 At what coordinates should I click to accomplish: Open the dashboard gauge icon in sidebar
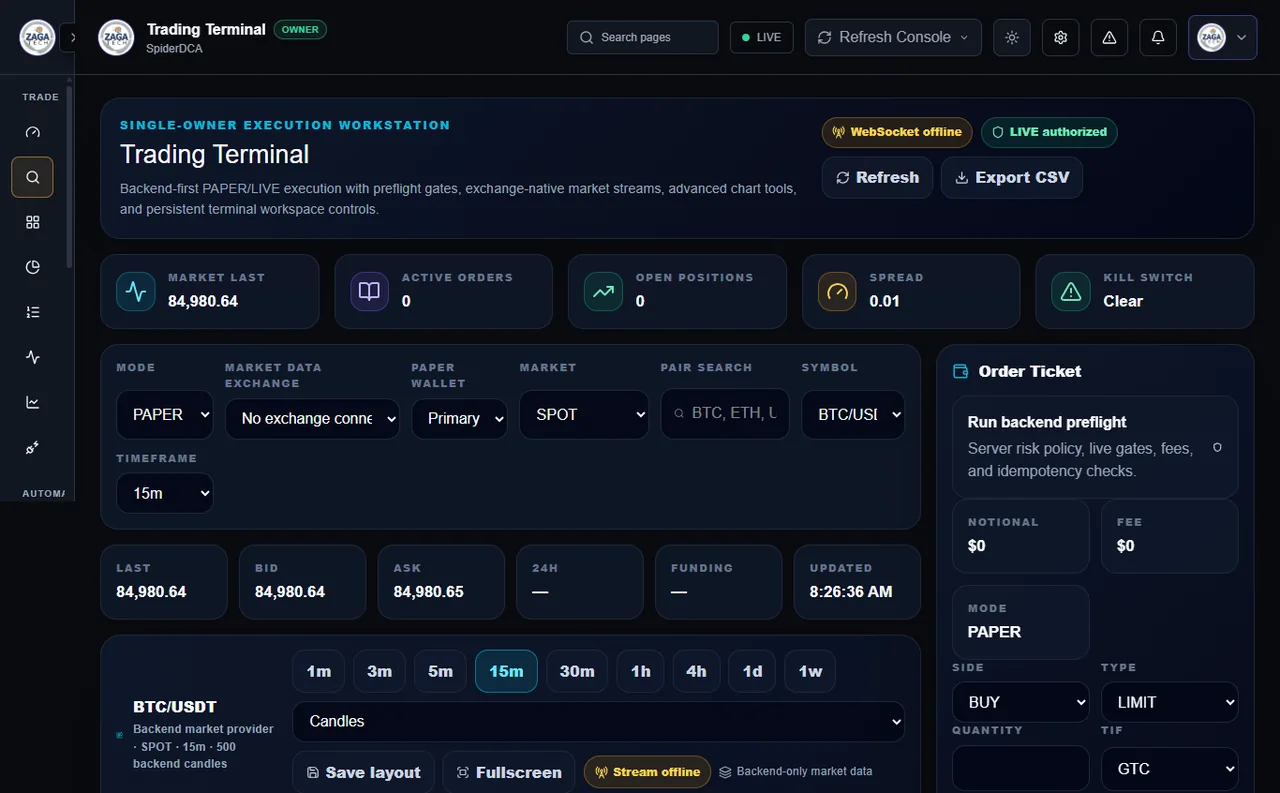tap(33, 132)
